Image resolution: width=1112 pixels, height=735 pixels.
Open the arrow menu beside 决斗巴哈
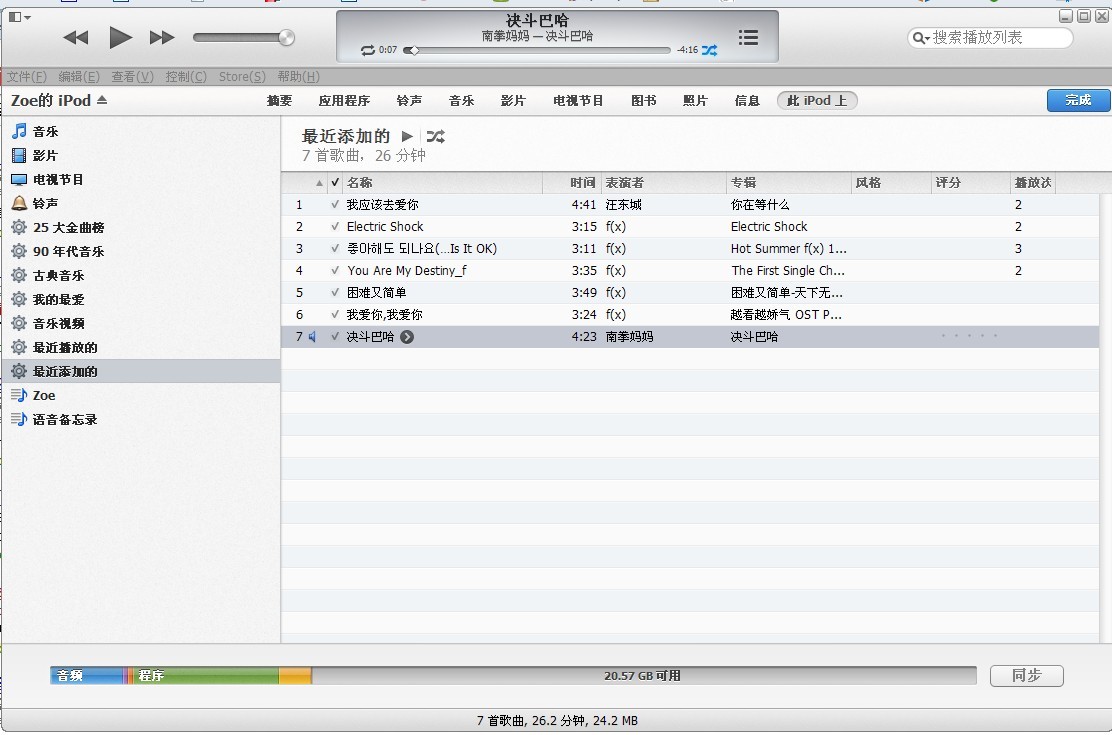pyautogui.click(x=407, y=337)
